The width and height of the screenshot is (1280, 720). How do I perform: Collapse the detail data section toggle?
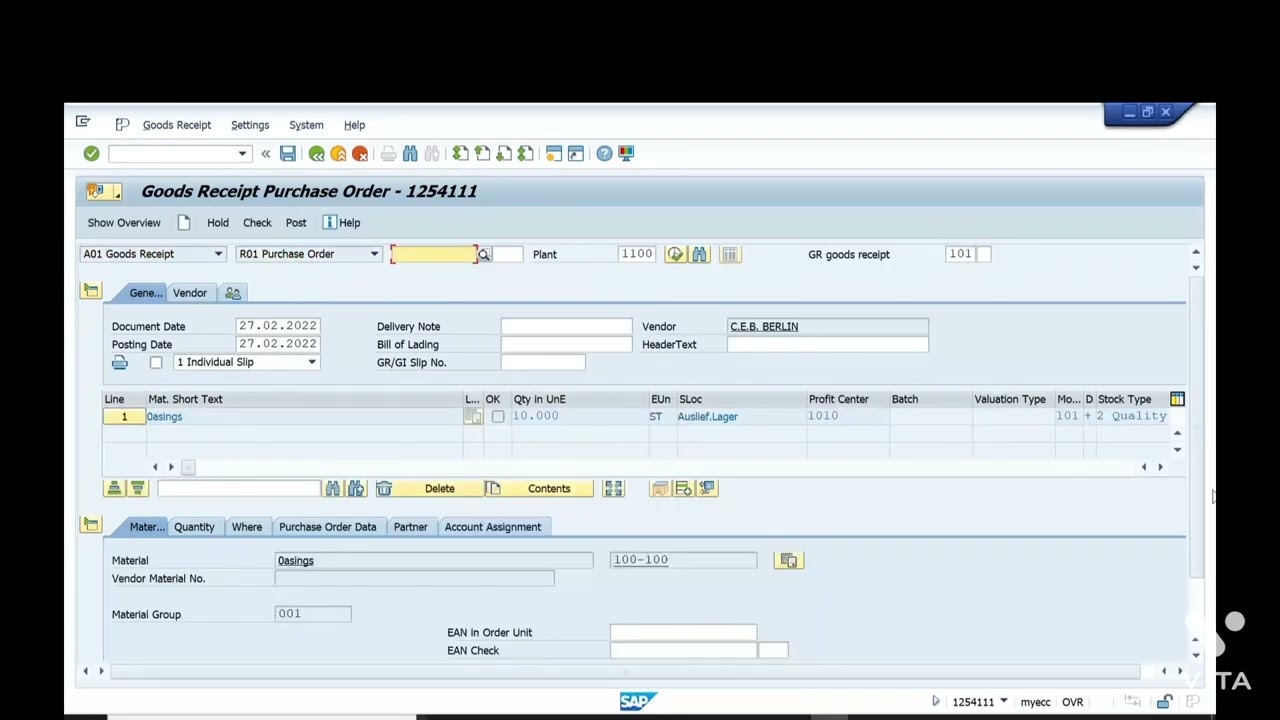pyautogui.click(x=91, y=524)
